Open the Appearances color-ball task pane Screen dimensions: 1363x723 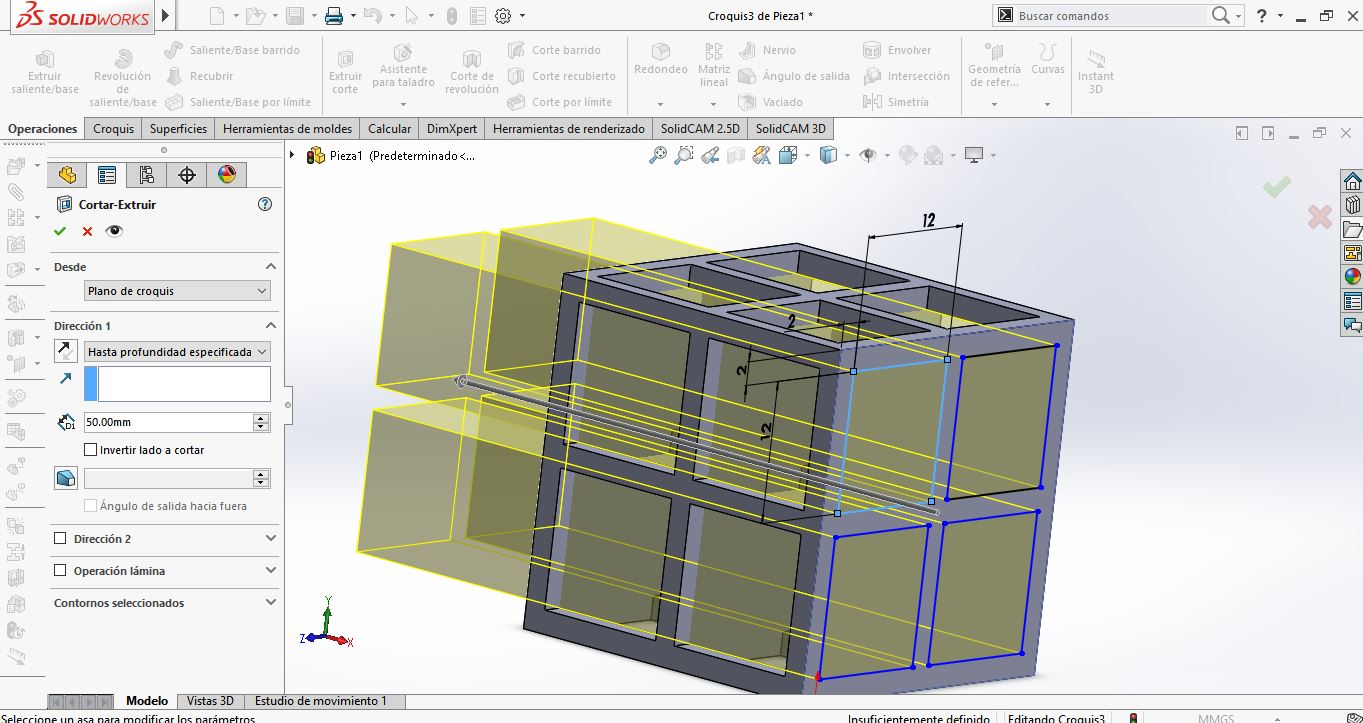click(1352, 277)
